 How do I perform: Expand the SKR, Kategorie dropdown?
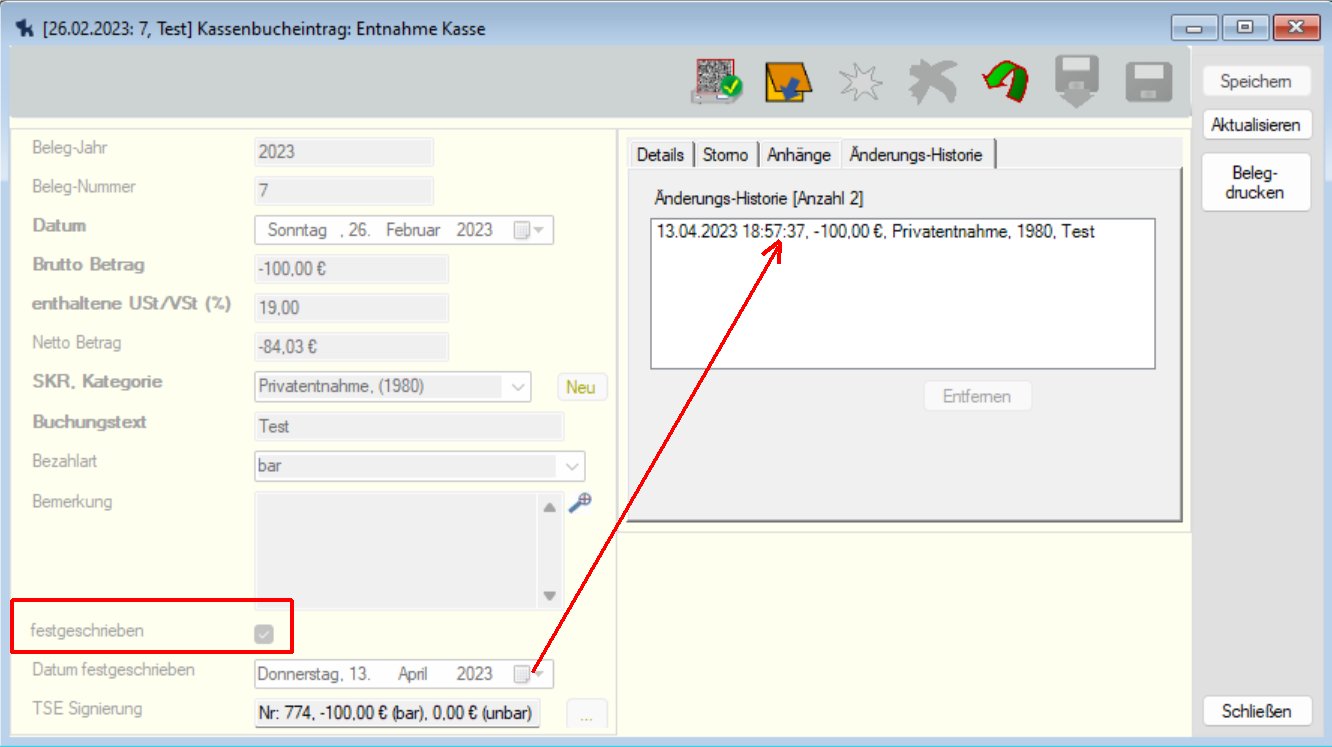click(519, 387)
